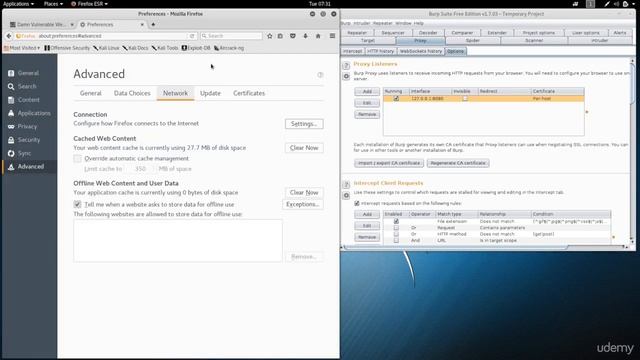This screenshot has height=360, width=640.
Task: Click the clock showing Tue 07:31
Action: (x=320, y=4)
